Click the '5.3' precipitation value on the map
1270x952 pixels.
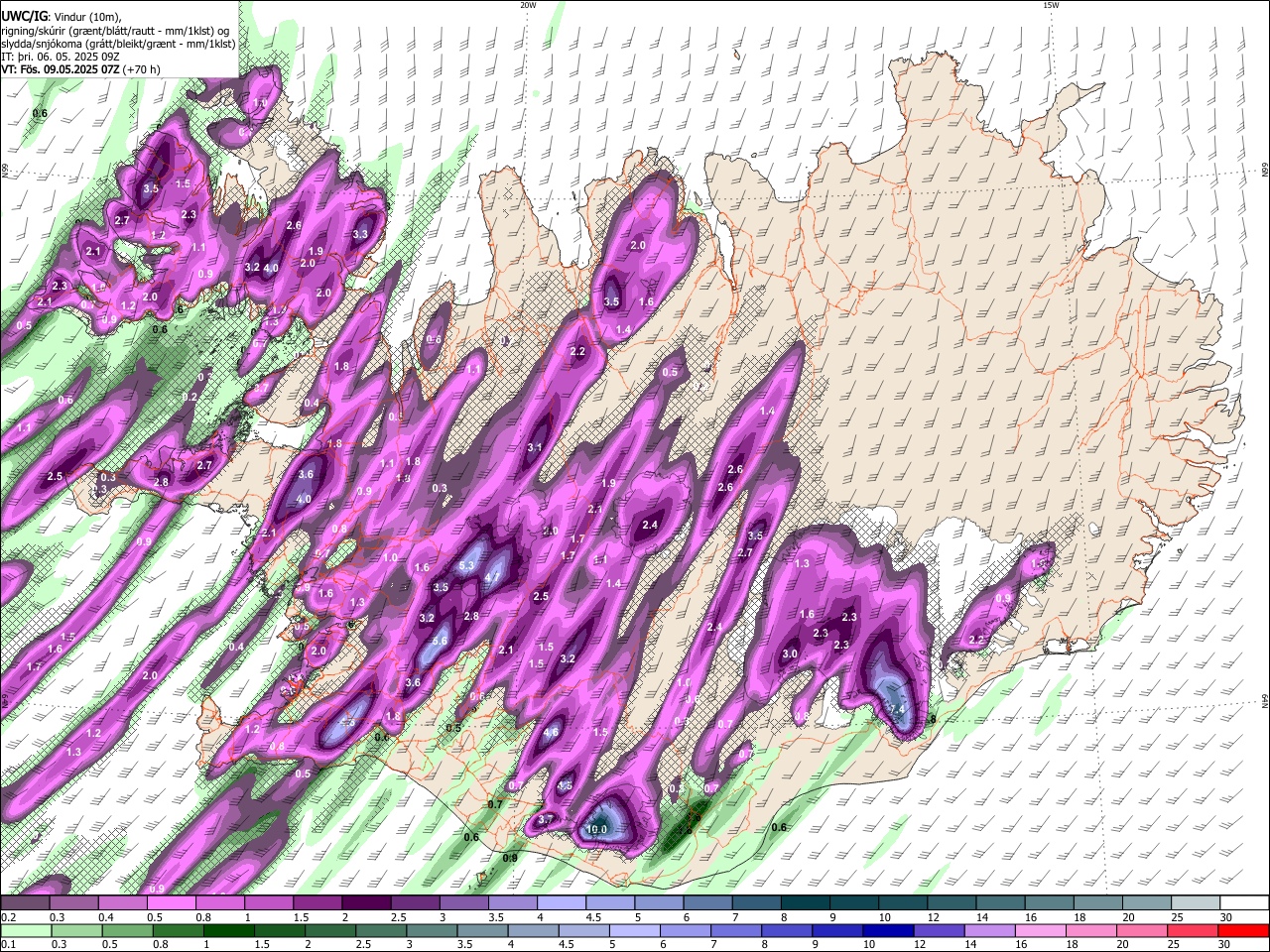pos(467,566)
